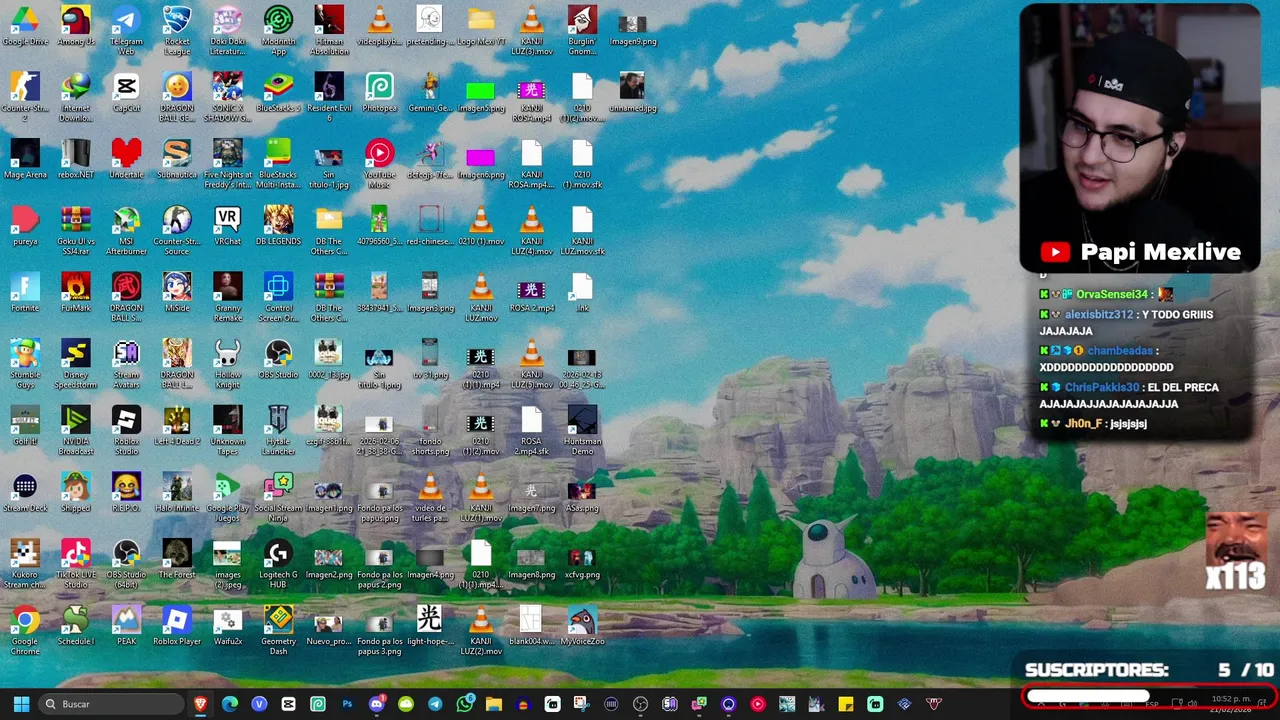1280x720 pixels.
Task: Open the NVIDIA Broadcast desktop shortcut
Action: (76, 431)
